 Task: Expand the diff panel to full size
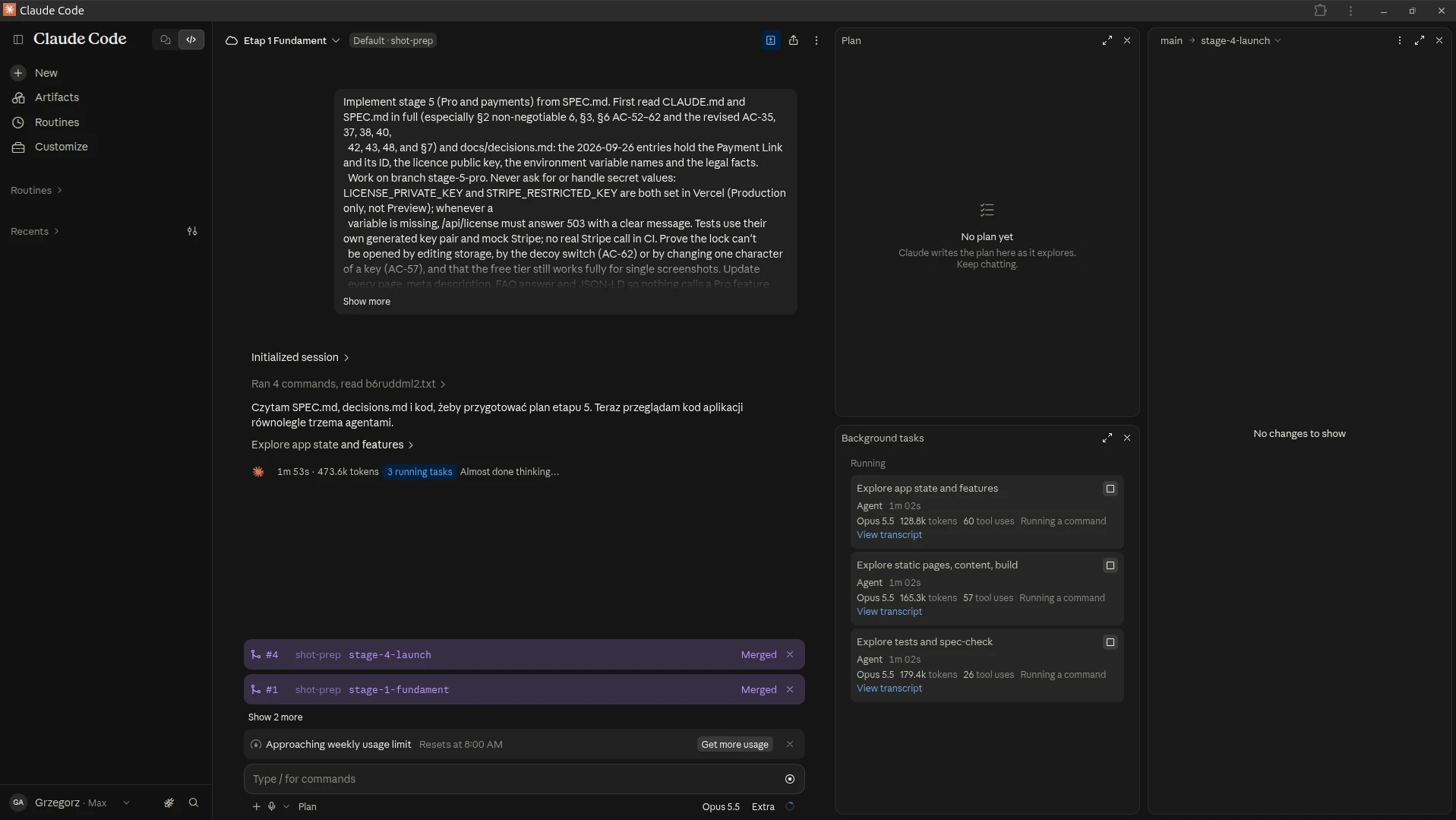point(1420,40)
